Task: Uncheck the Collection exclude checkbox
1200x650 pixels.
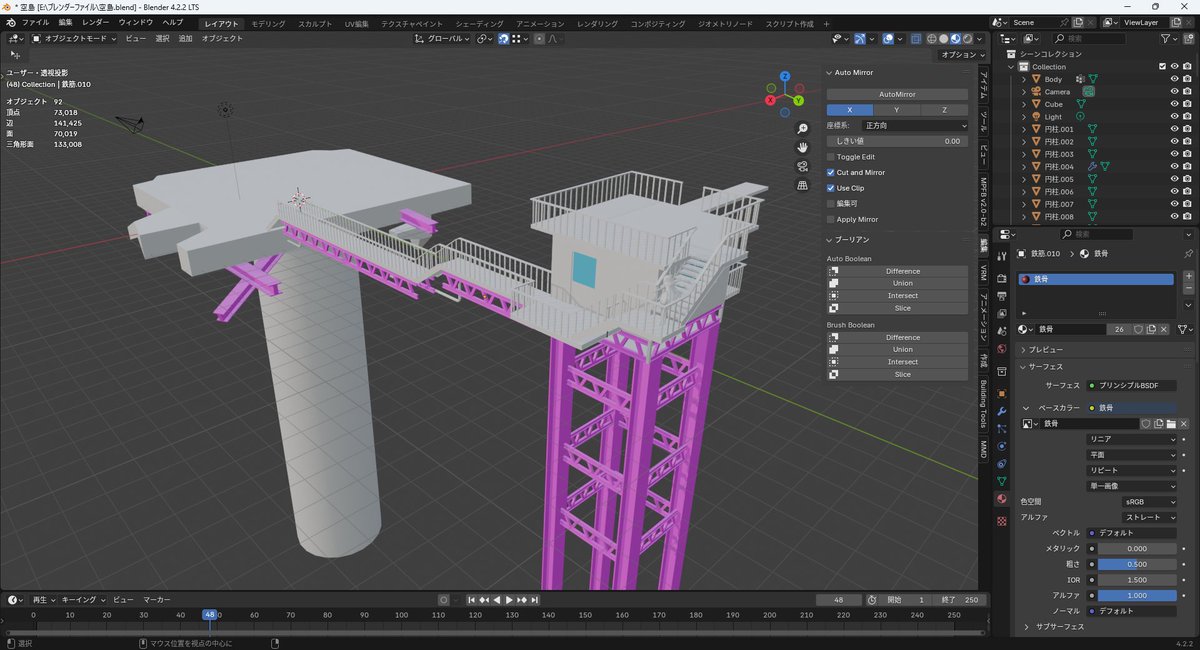Action: click(x=1162, y=66)
